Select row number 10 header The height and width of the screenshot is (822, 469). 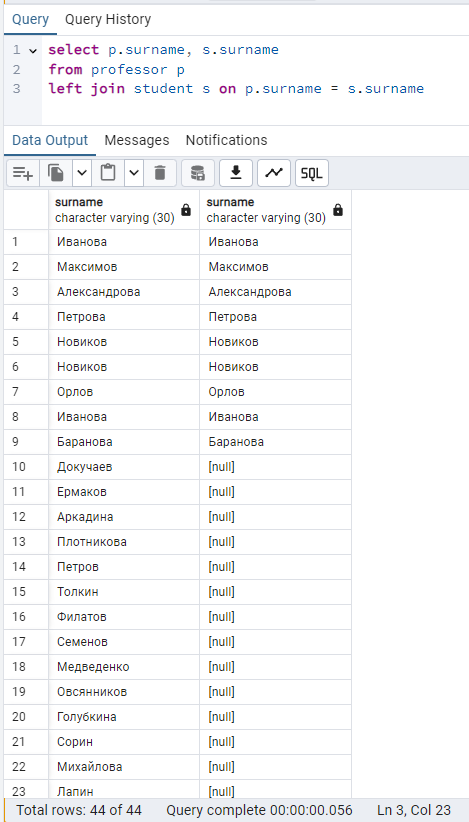click(x=26, y=467)
